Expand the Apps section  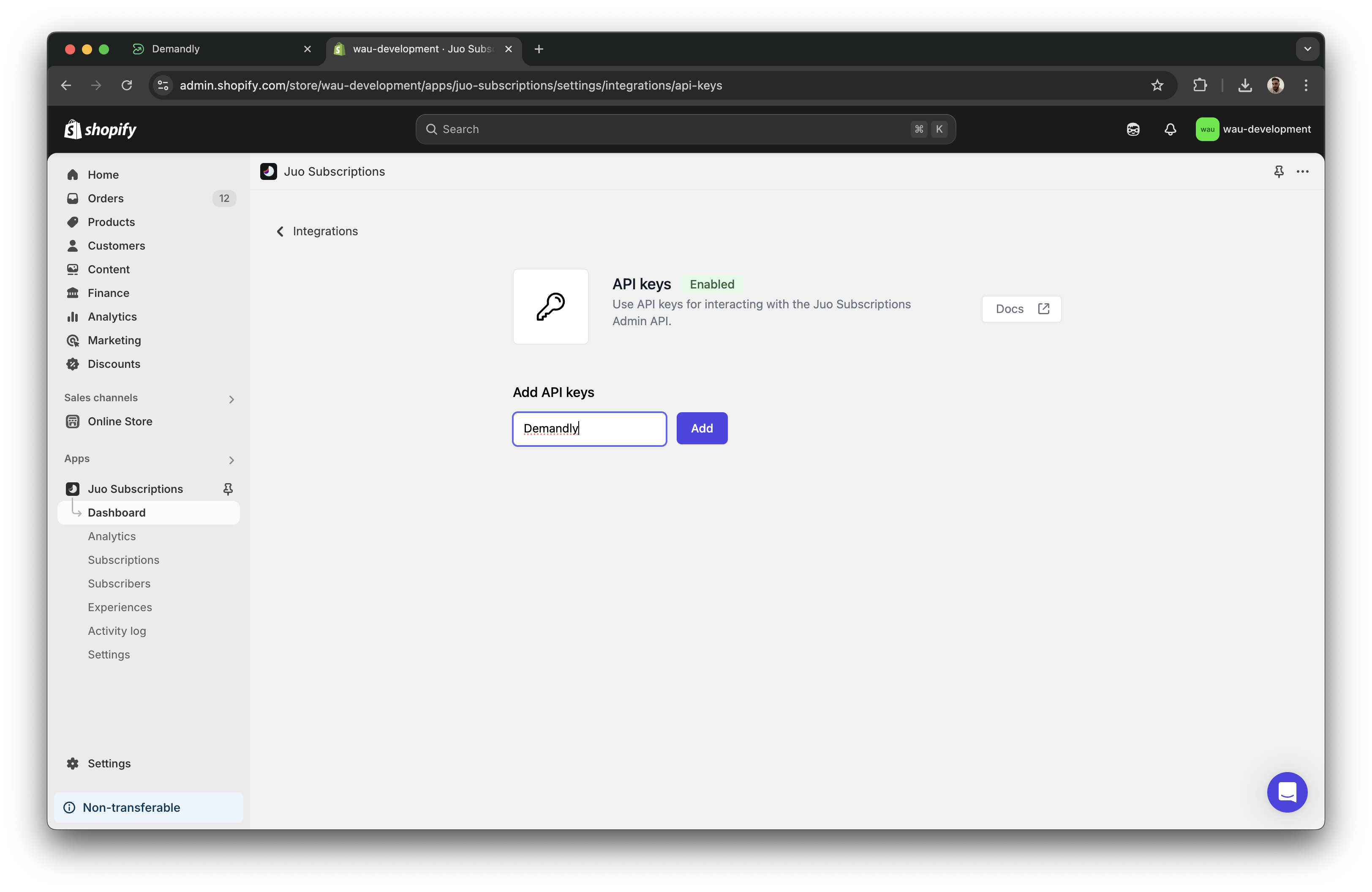[x=231, y=460]
